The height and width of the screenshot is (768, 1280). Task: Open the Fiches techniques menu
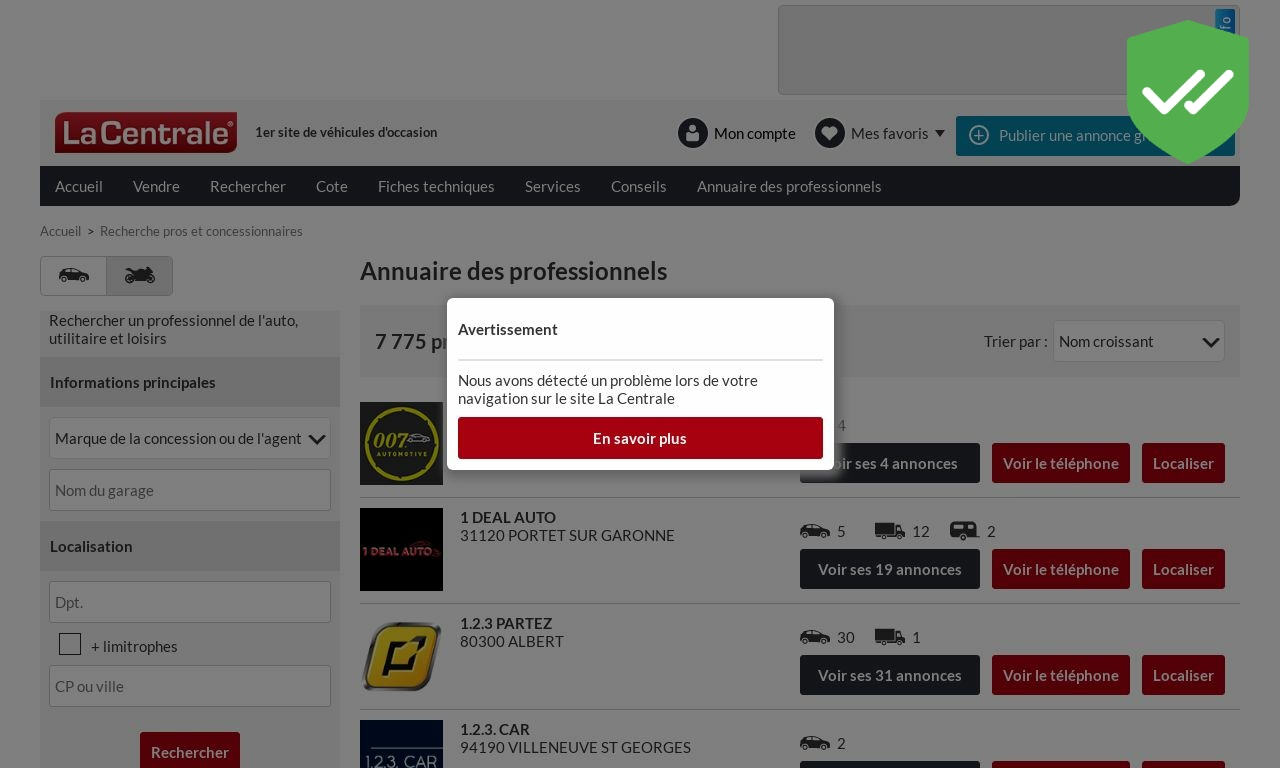(x=436, y=186)
